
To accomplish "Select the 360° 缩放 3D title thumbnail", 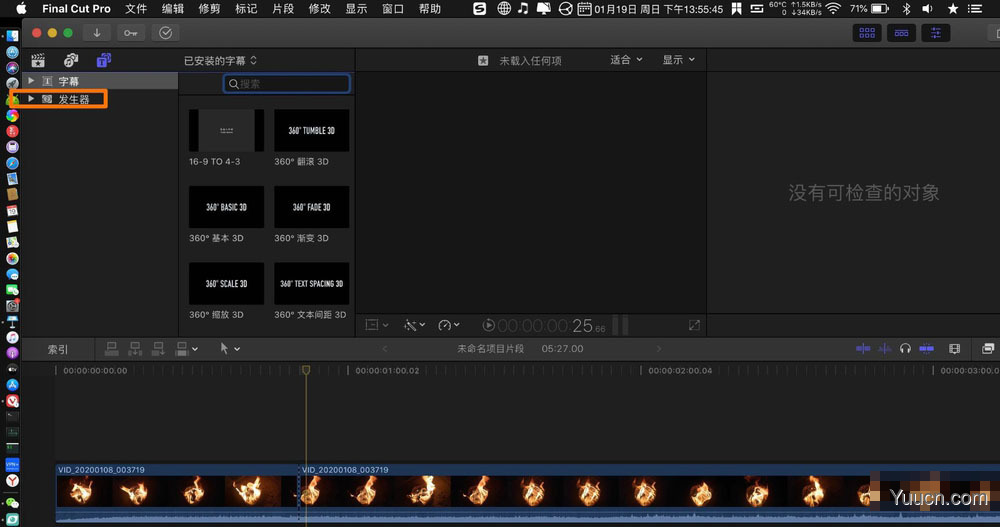I will pyautogui.click(x=226, y=283).
